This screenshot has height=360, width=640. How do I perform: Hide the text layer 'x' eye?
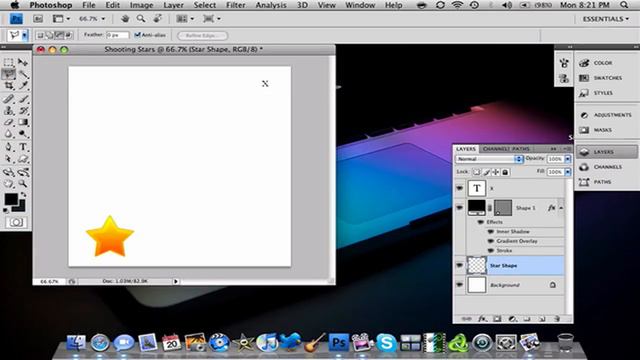pyautogui.click(x=460, y=188)
